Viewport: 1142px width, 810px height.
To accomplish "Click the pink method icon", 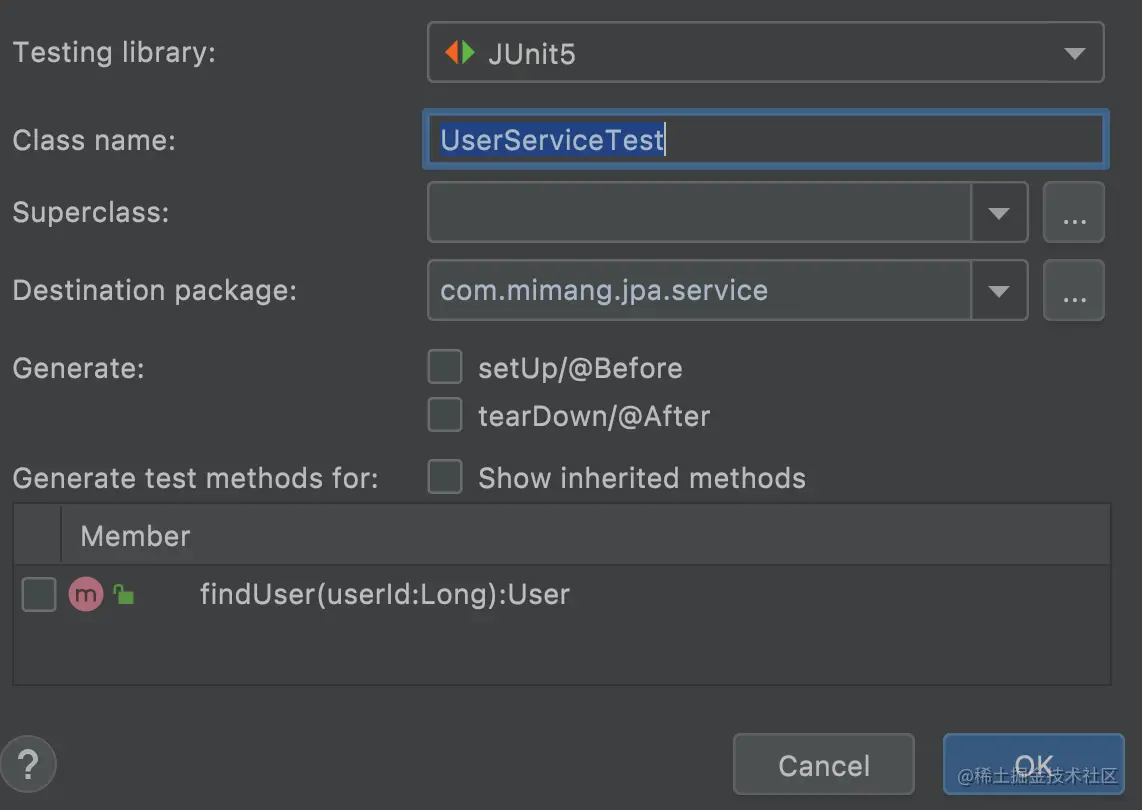I will 86,595.
